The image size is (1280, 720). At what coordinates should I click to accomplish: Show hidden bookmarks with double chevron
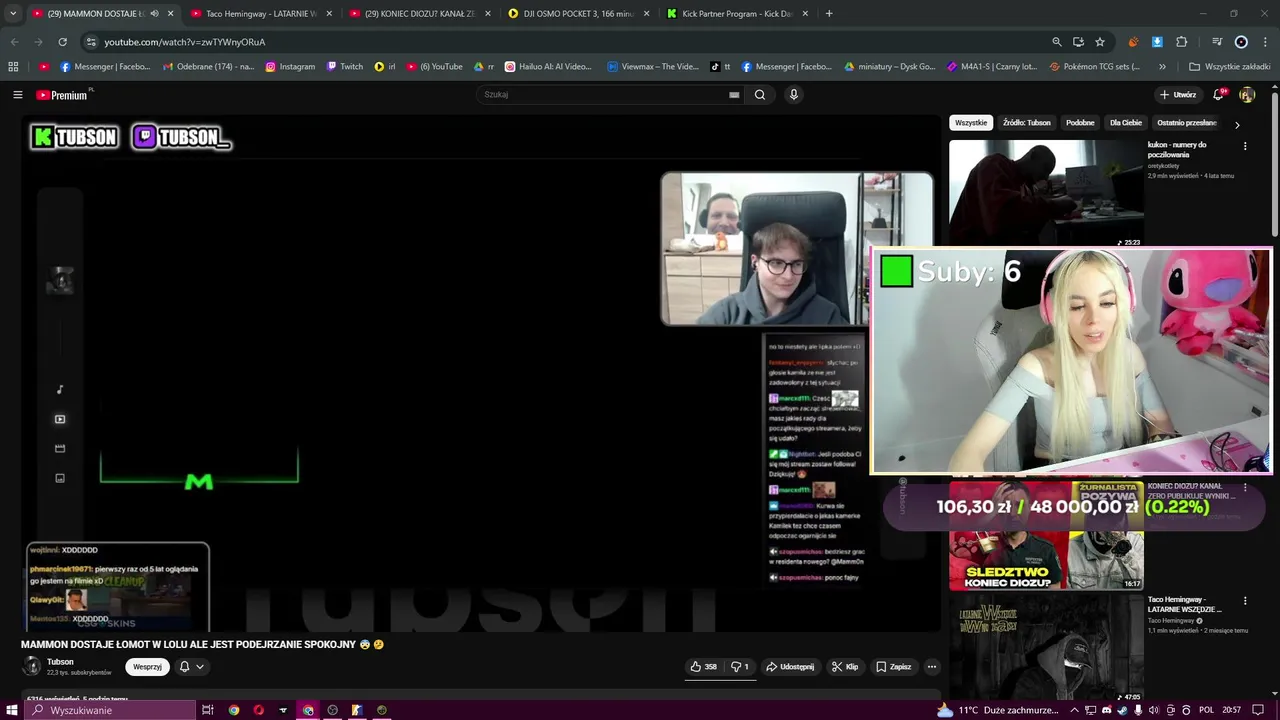(1162, 67)
